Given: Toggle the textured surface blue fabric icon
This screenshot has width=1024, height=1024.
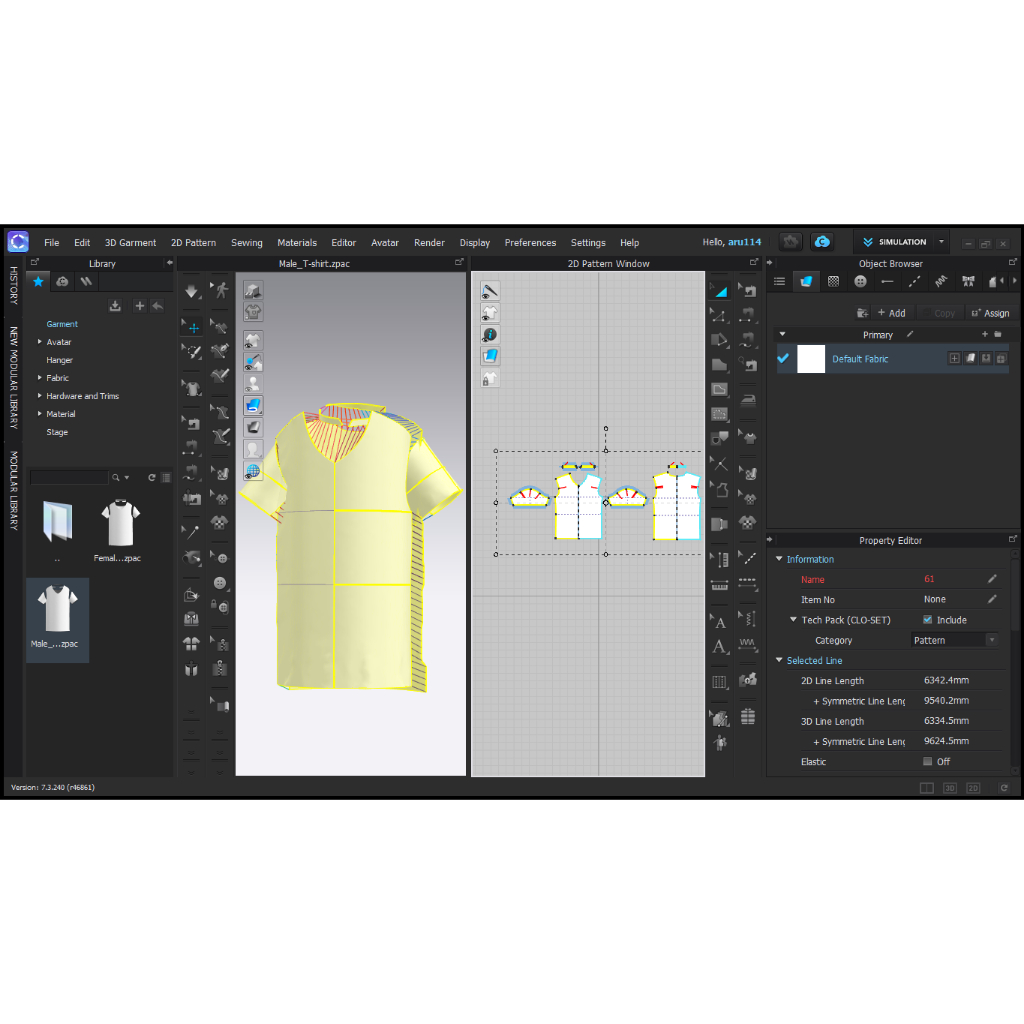Looking at the screenshot, I should 253,406.
